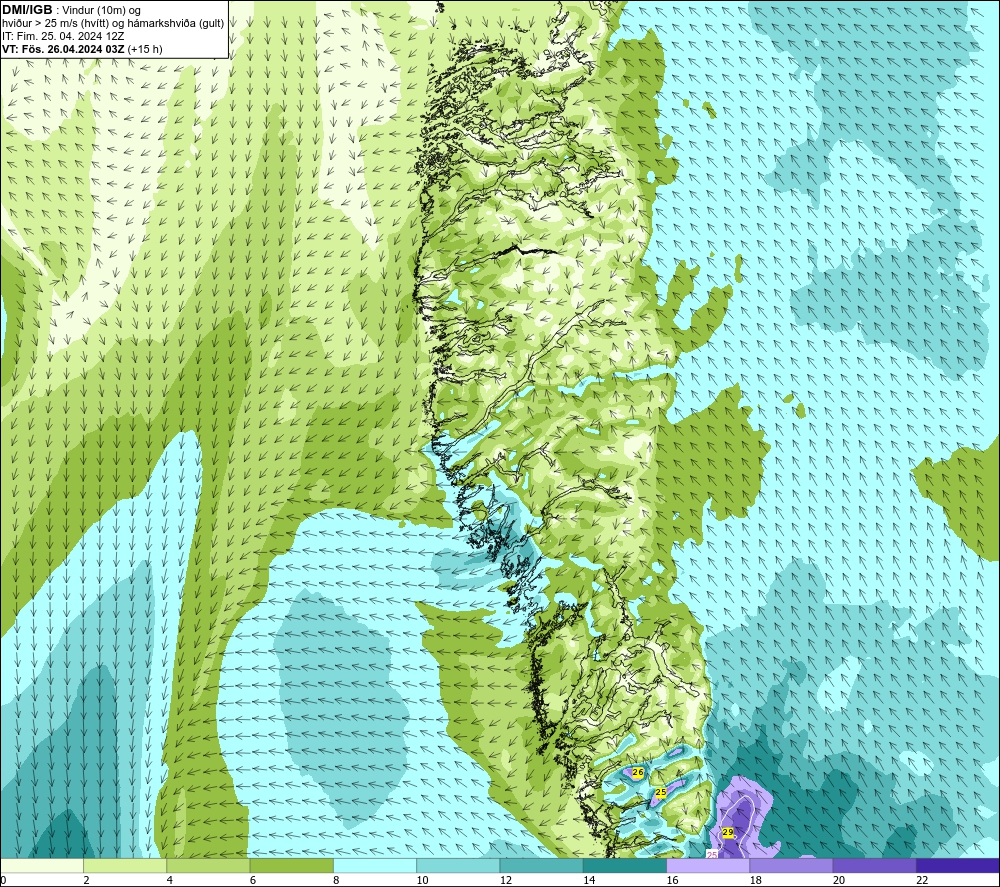This screenshot has height=887, width=1000.
Task: Select the 0–2 m/s pale color swatch
Action: click(41, 865)
